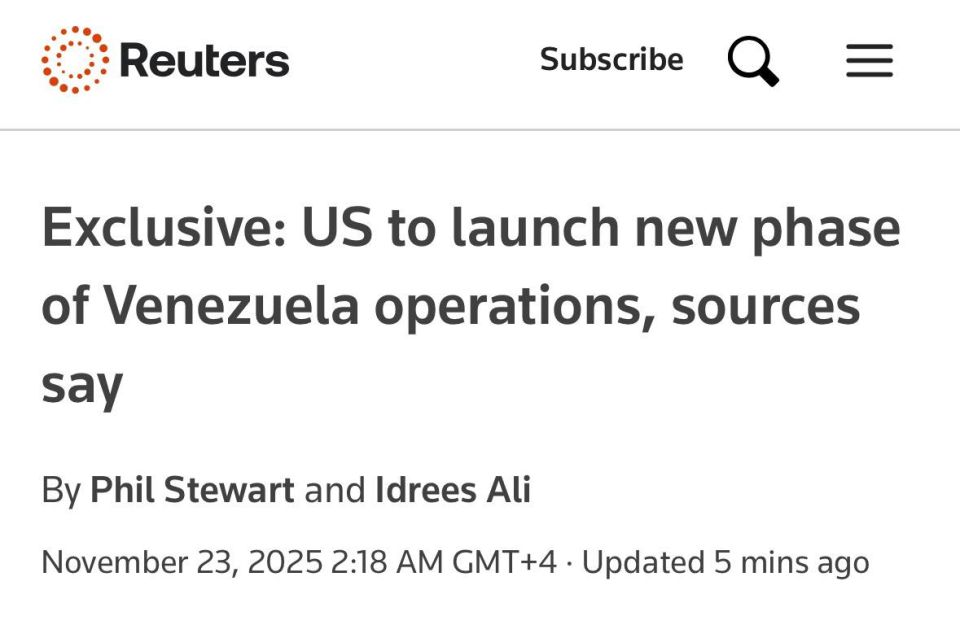Open Idrees Ali's author page

[453, 490]
